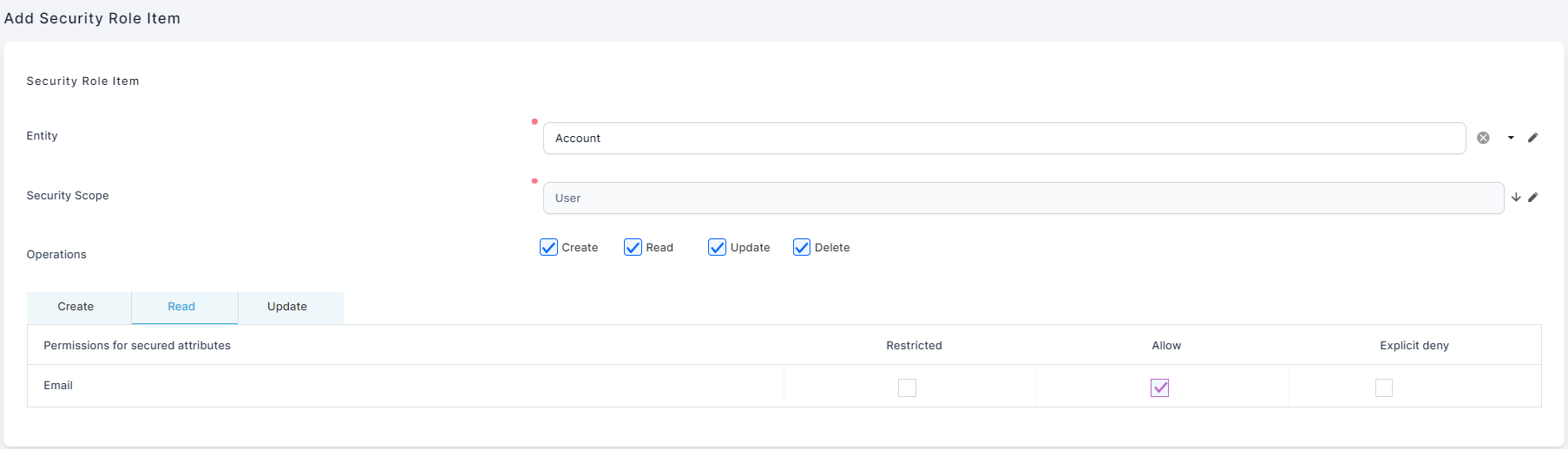Click Security Scope pencil edit icon
1568x449 pixels.
[1533, 198]
